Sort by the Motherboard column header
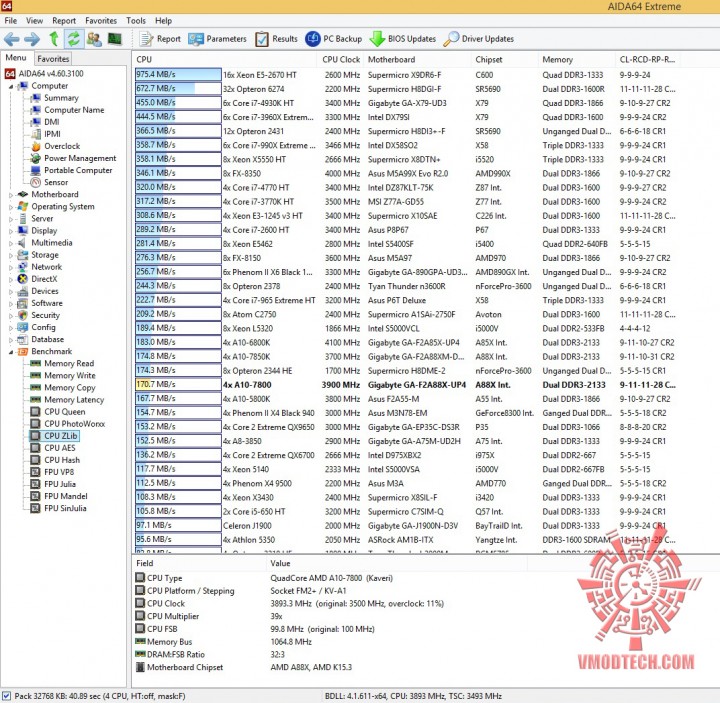 [417, 59]
